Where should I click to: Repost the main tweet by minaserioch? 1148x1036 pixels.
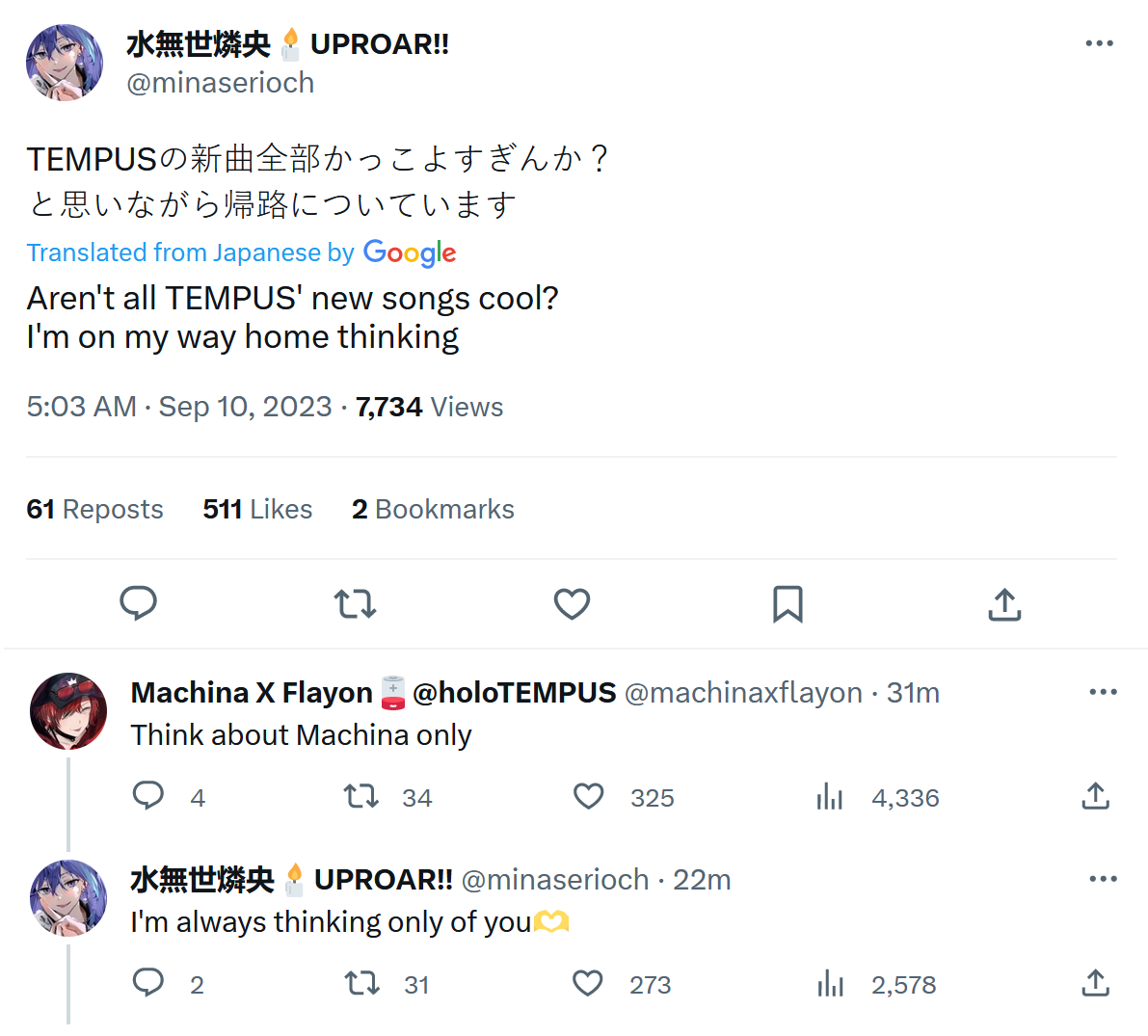(x=355, y=604)
